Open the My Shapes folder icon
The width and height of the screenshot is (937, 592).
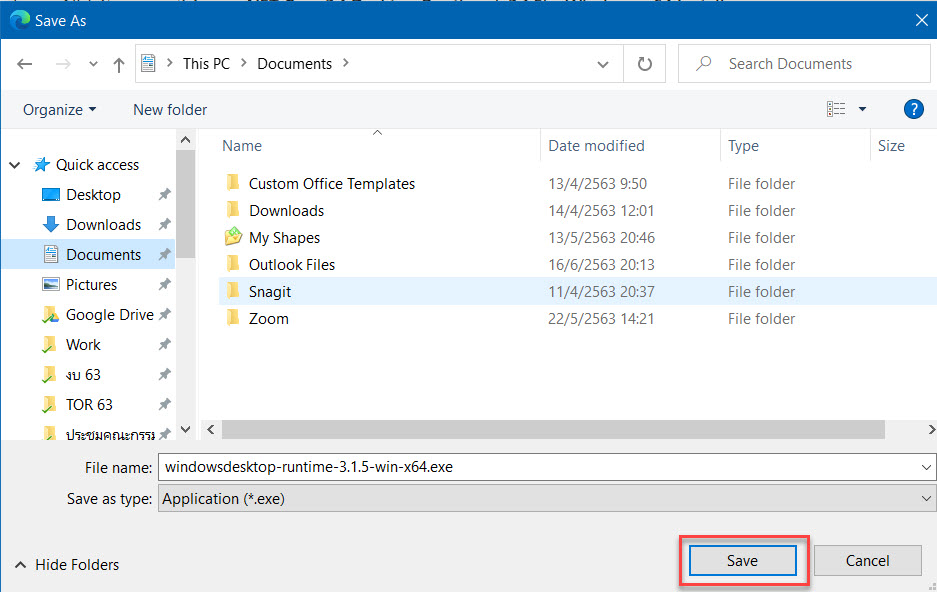pyautogui.click(x=233, y=238)
